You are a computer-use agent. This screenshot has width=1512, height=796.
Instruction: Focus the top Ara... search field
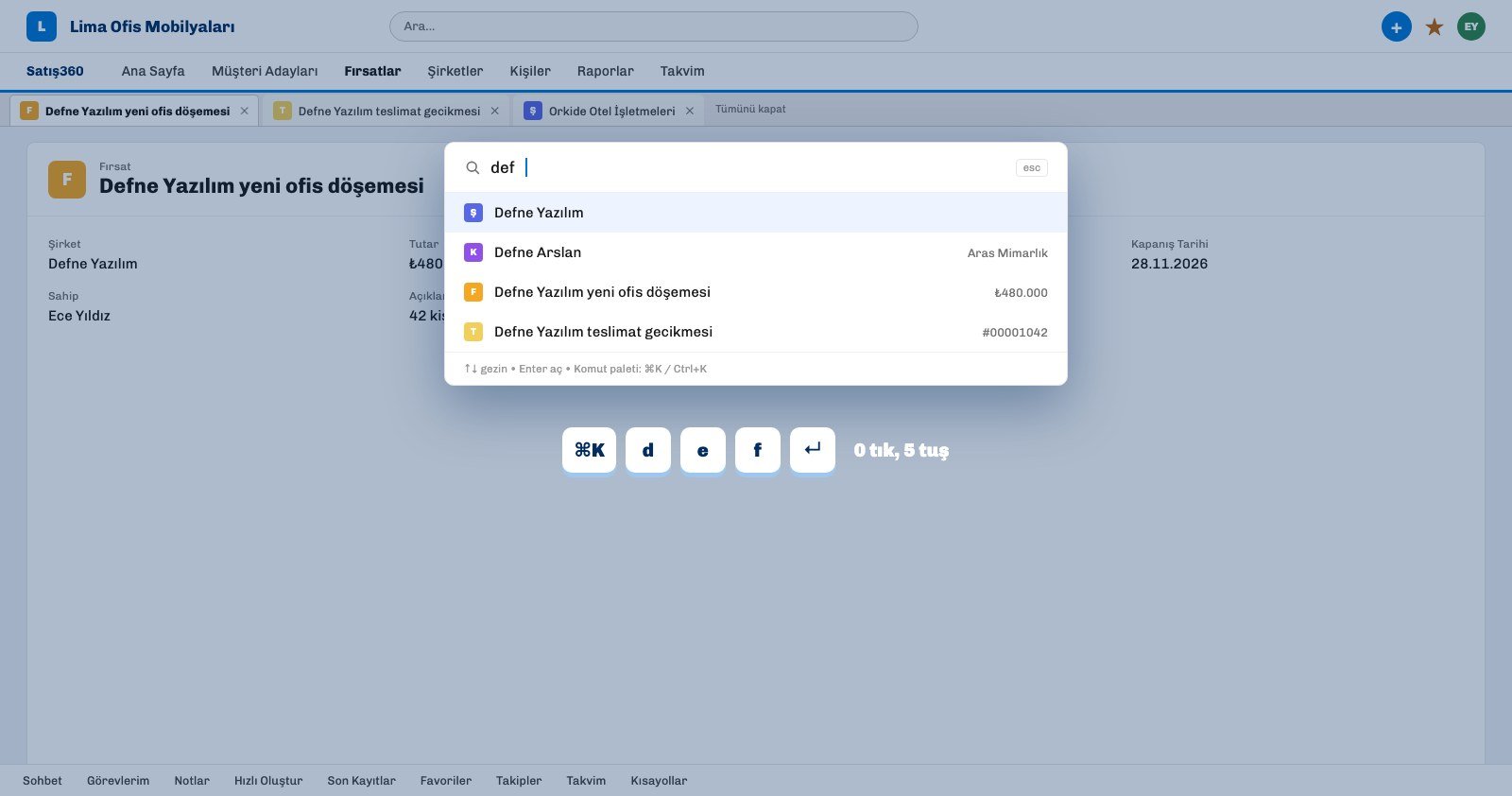click(x=653, y=26)
